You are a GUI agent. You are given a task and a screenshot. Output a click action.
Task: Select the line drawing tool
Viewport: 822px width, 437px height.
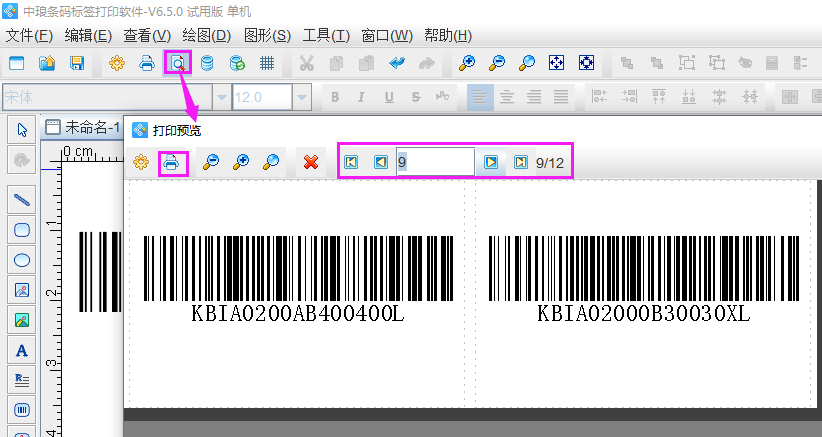(21, 199)
